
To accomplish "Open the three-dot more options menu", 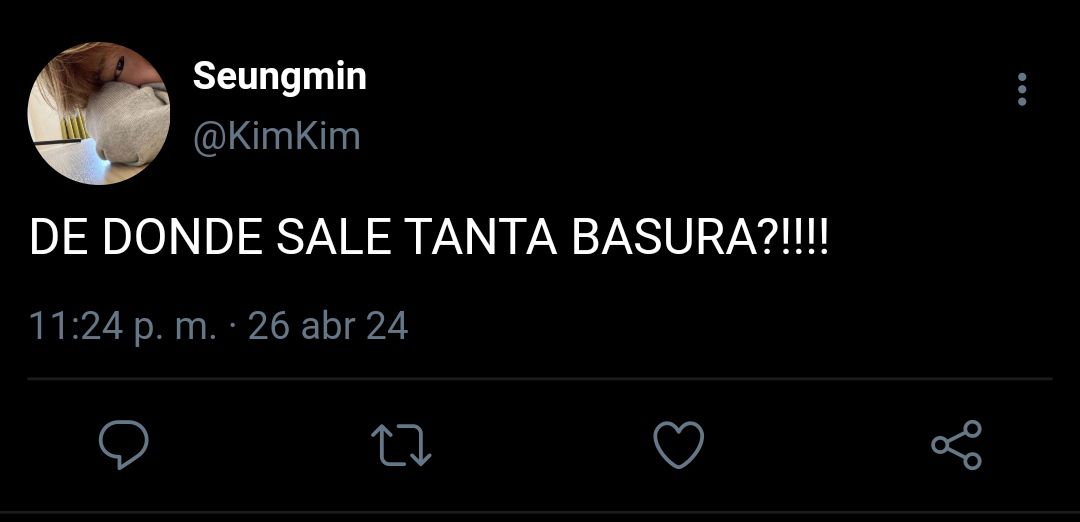I will pos(1022,90).
